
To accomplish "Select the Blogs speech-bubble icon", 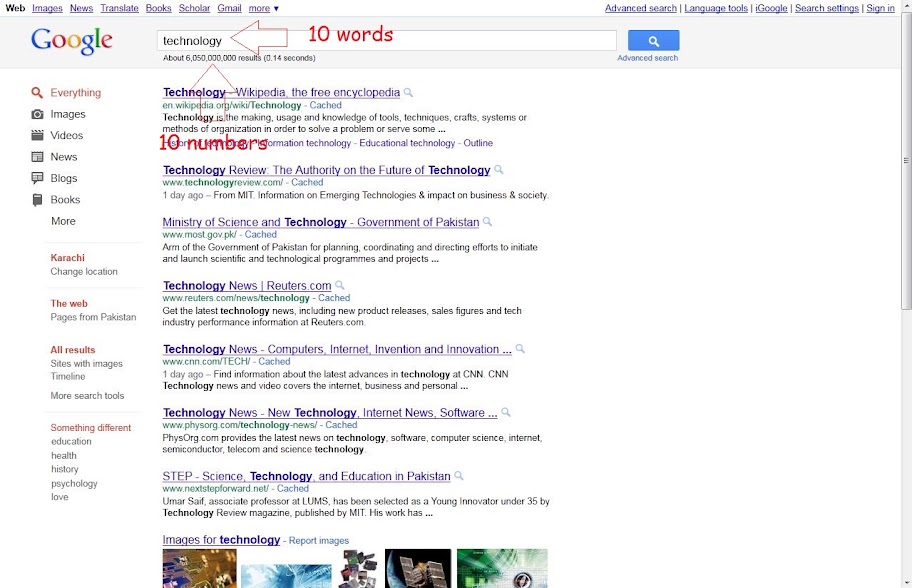I will point(37,178).
